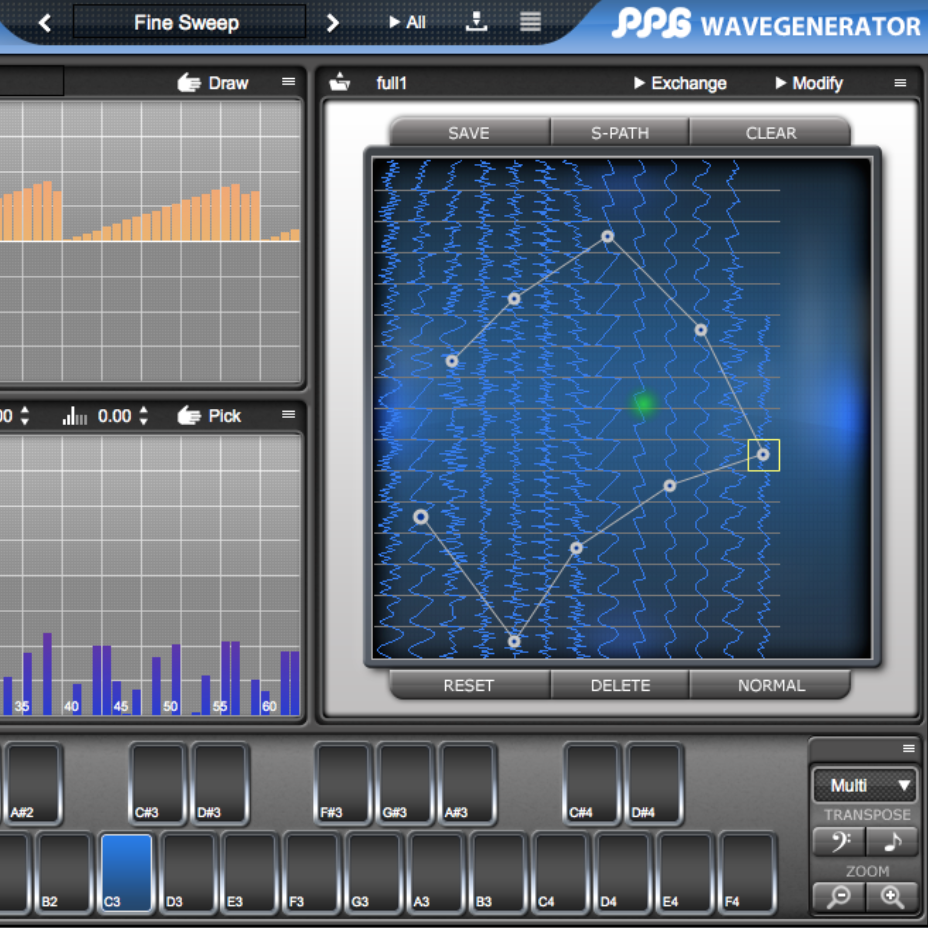Click the bass clef transpose down icon
Image resolution: width=928 pixels, height=928 pixels.
coord(838,842)
